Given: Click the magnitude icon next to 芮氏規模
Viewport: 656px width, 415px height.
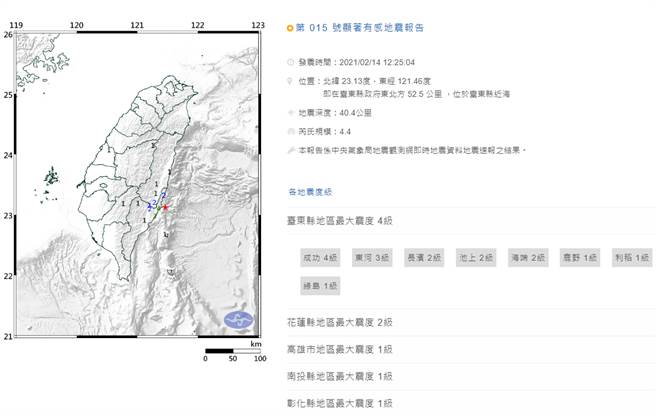Looking at the screenshot, I should (x=291, y=132).
